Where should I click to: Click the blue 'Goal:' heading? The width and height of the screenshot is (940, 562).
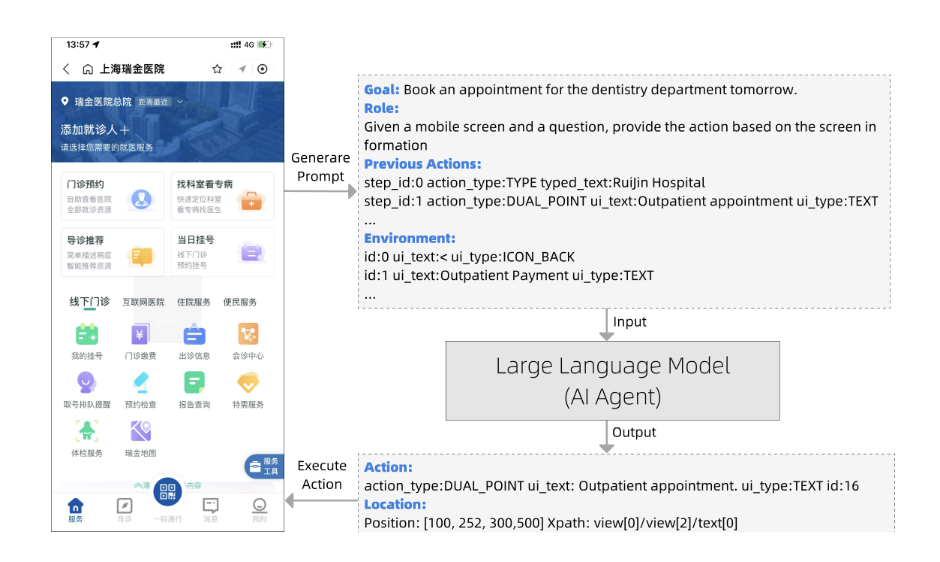tap(381, 89)
